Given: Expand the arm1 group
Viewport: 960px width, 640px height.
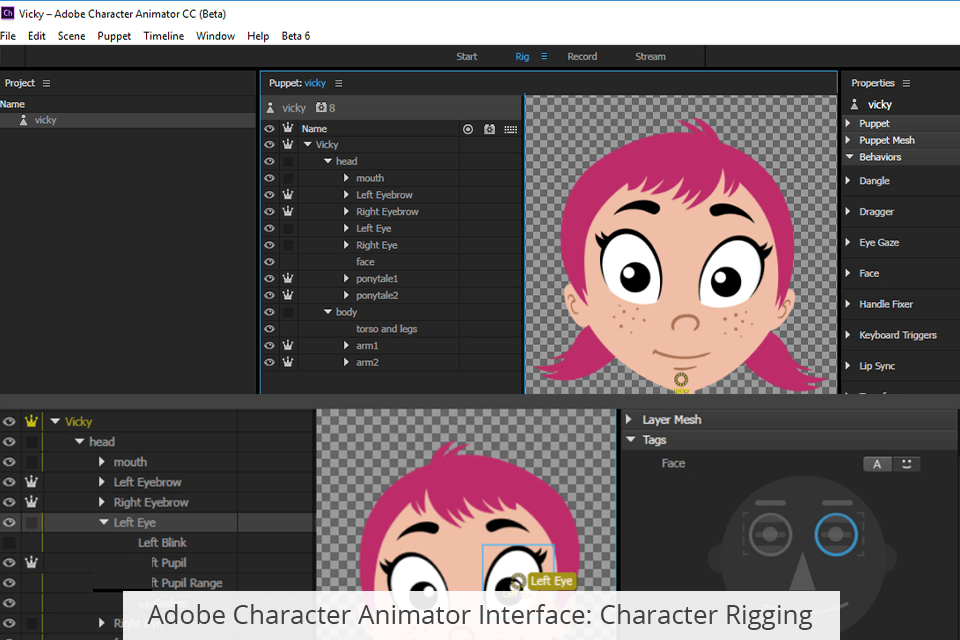Looking at the screenshot, I should point(347,345).
